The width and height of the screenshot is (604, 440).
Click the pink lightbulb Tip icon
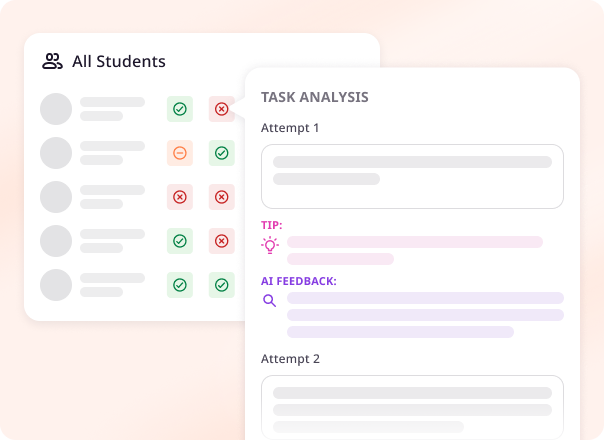(270, 245)
